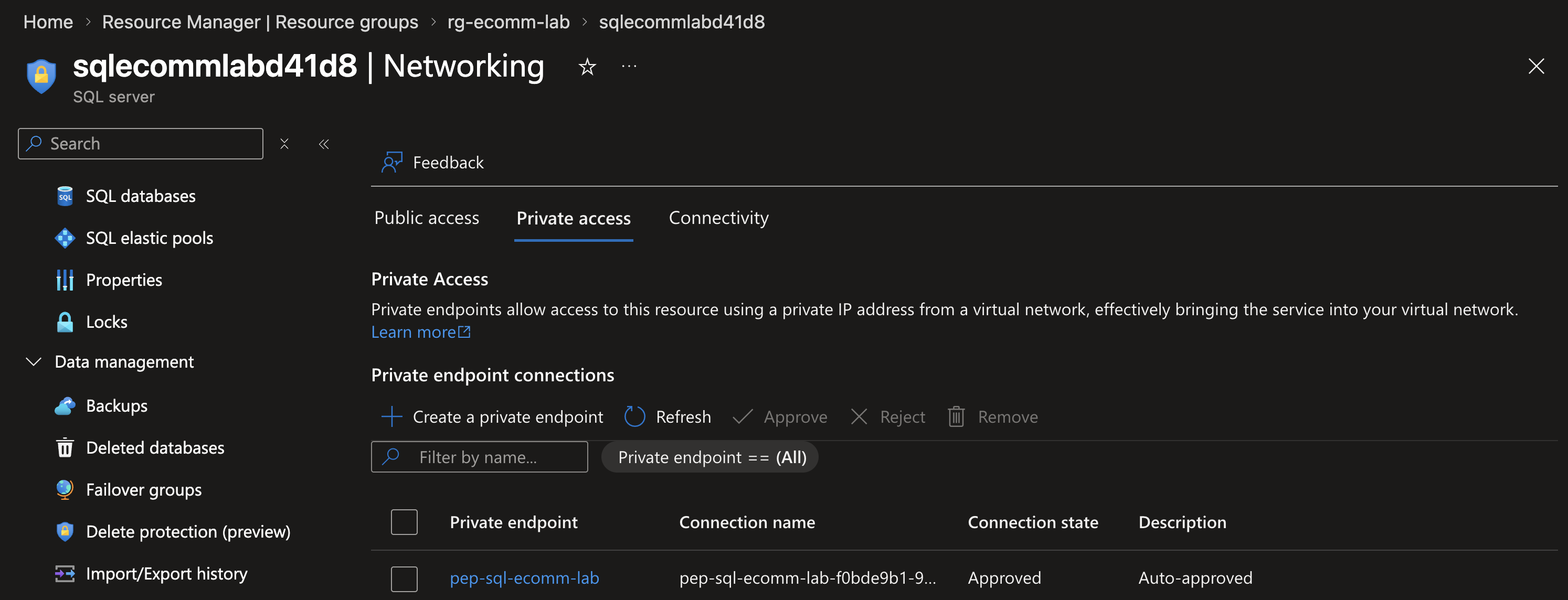1568x600 pixels.
Task: Open the pep-sql-ecomm-lab endpoint link
Action: (524, 578)
